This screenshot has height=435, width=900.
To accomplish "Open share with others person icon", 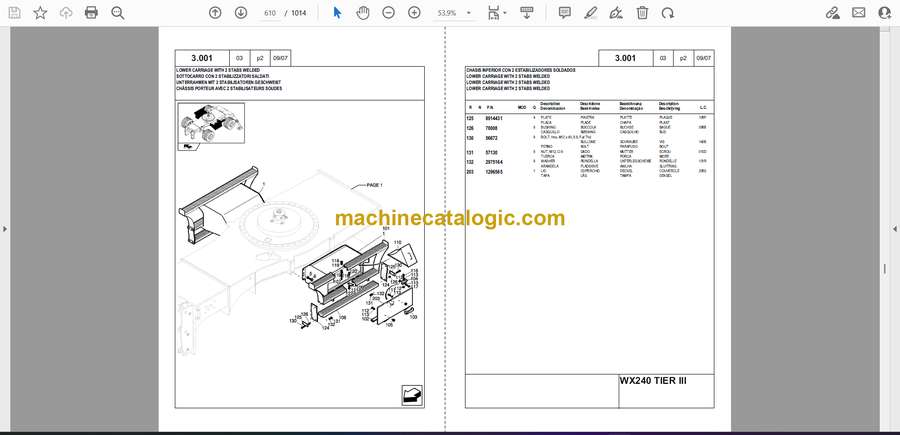I will [885, 13].
